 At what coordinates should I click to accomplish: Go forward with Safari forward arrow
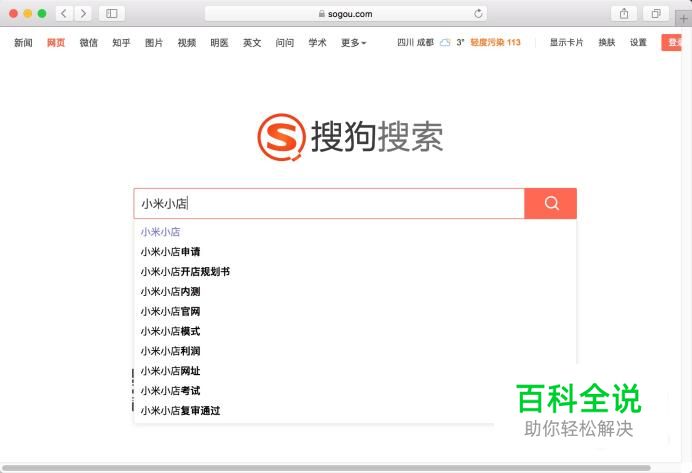83,14
